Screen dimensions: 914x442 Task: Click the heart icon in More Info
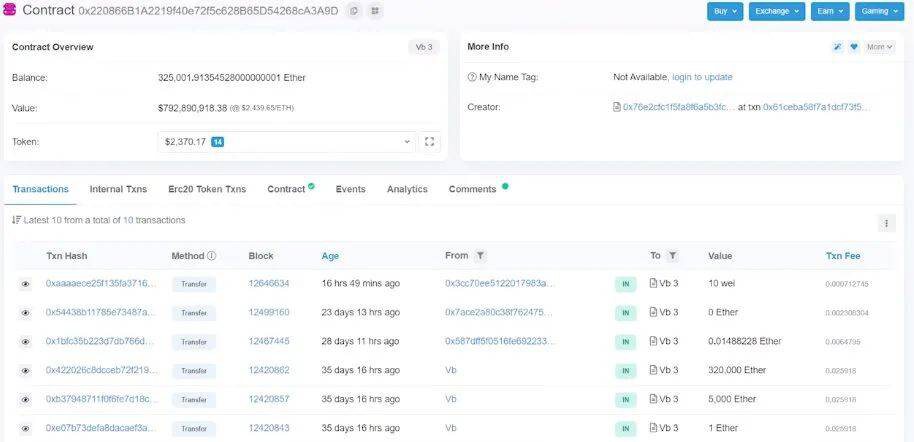pyautogui.click(x=854, y=47)
